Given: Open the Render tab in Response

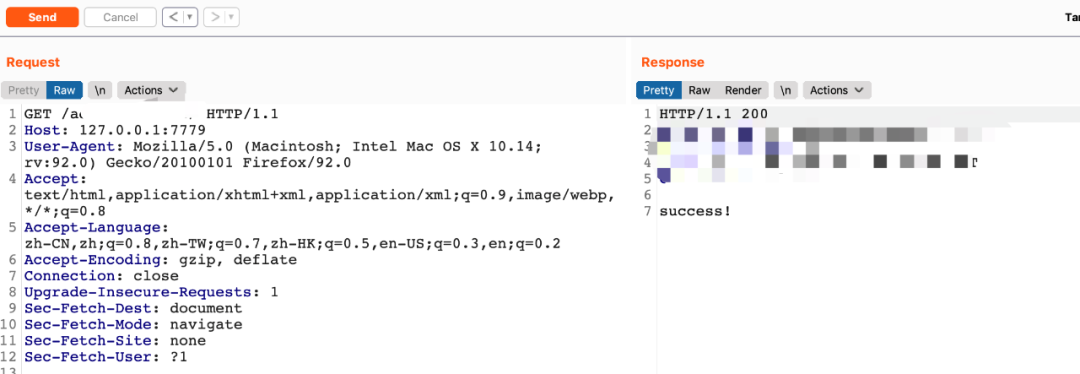Looking at the screenshot, I should (x=743, y=90).
